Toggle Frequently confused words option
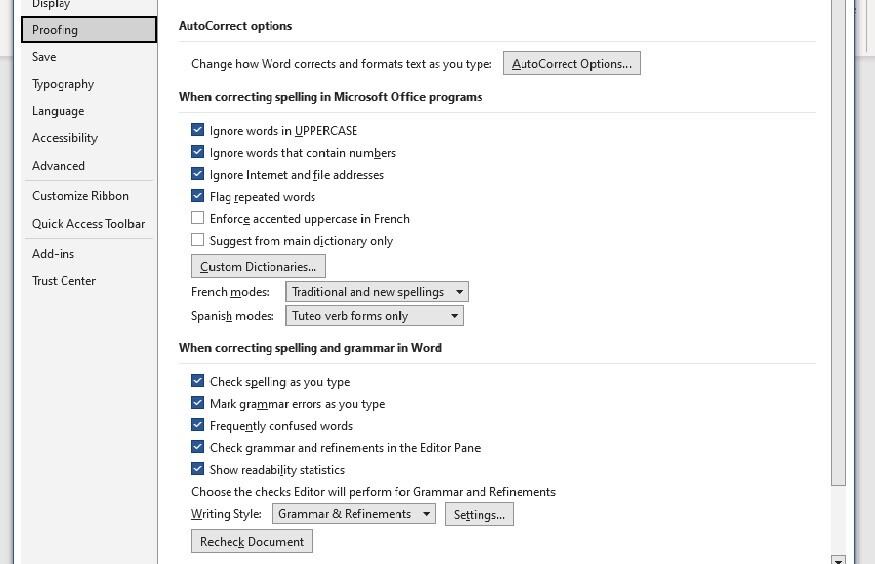 [x=198, y=425]
